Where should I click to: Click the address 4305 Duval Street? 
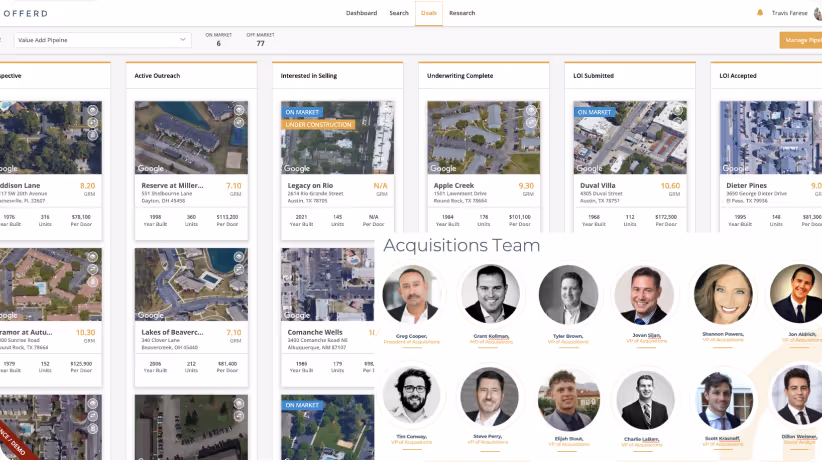(601, 194)
